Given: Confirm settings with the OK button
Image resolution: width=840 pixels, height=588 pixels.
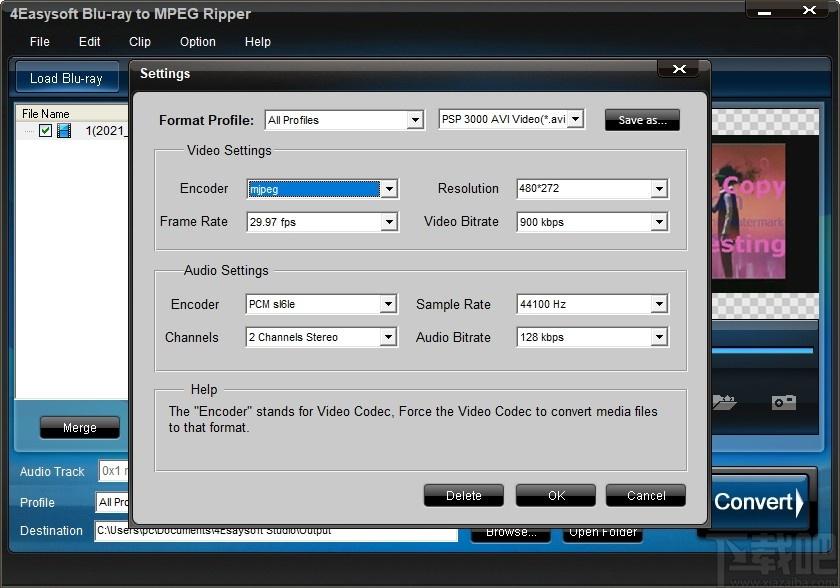Looking at the screenshot, I should [x=556, y=495].
